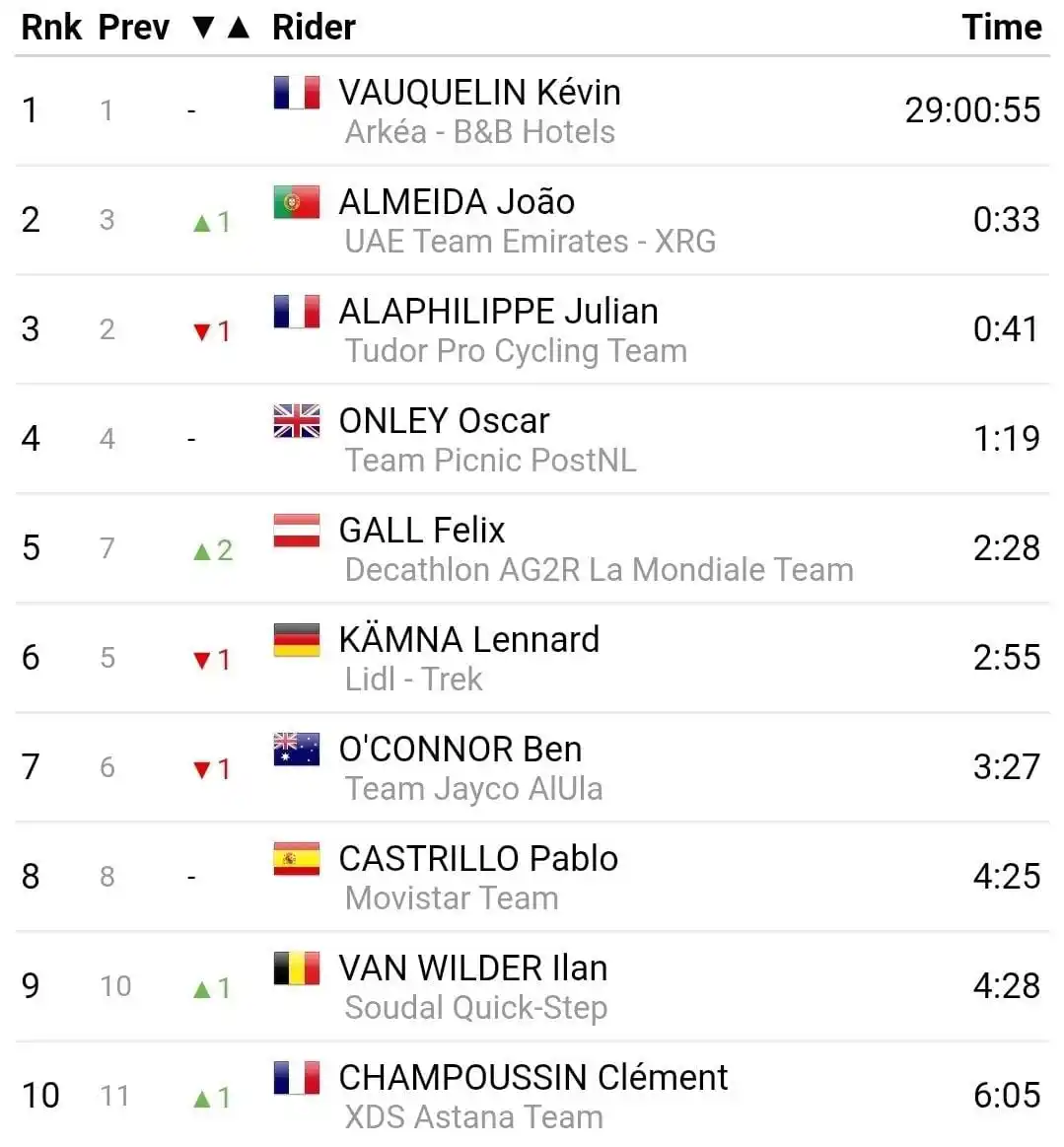This screenshot has width=1064, height=1147.
Task: Click the Portuguese flag next to ALMEIDA João
Action: pos(296,202)
